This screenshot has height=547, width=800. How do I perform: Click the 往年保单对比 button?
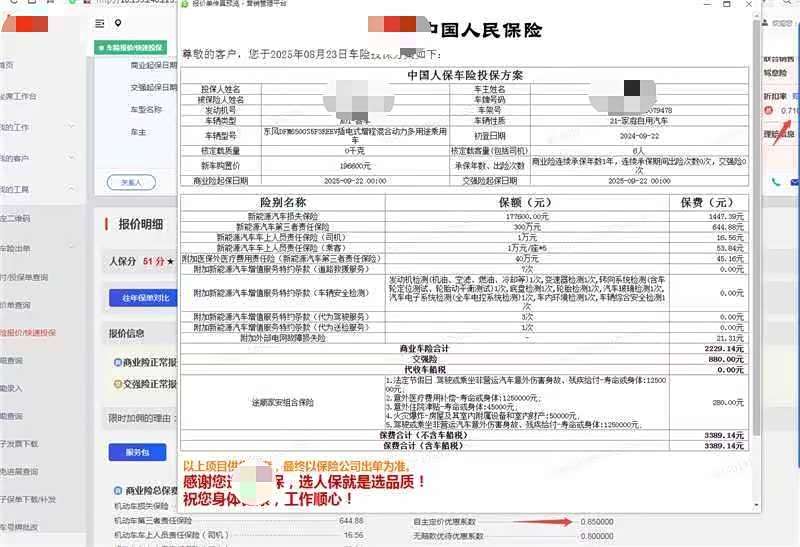point(144,298)
